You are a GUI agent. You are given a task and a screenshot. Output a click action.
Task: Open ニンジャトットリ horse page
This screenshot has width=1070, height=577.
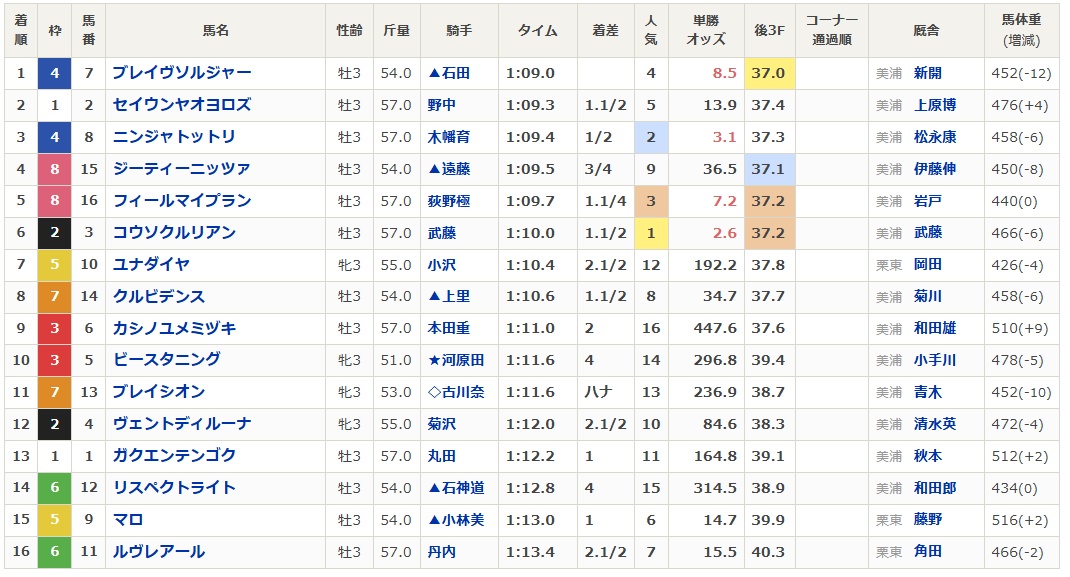174,137
